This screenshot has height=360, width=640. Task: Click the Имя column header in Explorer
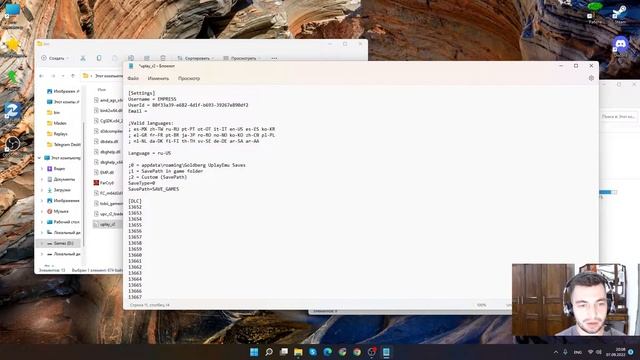point(102,89)
